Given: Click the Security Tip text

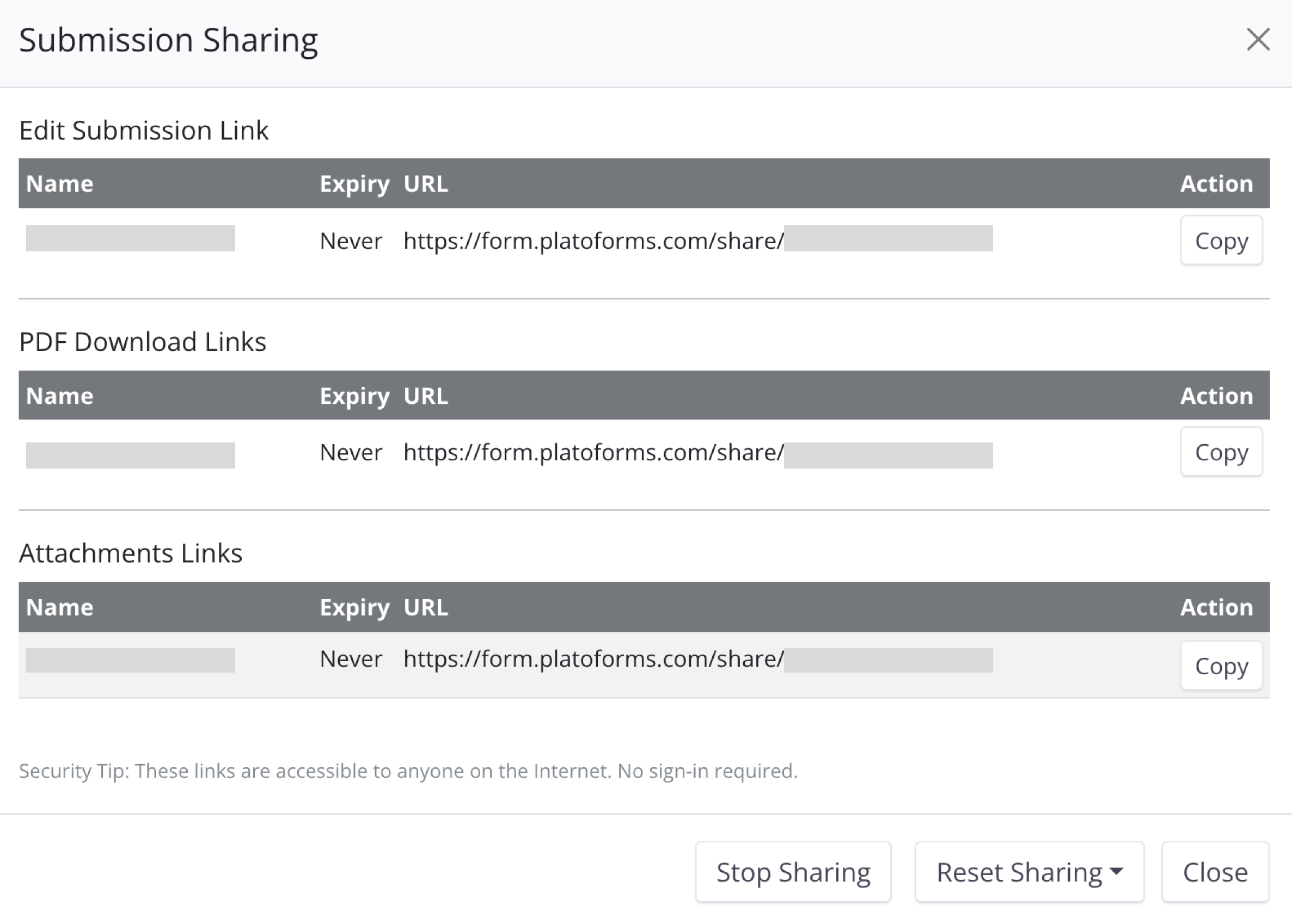Looking at the screenshot, I should 408,771.
